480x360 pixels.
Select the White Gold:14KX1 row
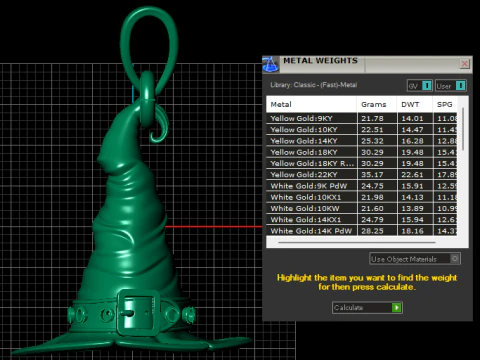click(362, 220)
